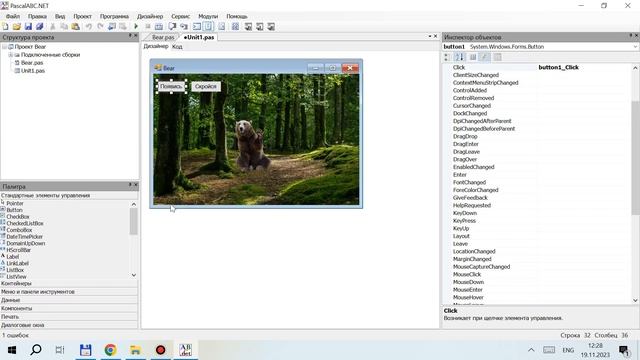Open the Вид menu
The image size is (640, 360).
click(60, 16)
